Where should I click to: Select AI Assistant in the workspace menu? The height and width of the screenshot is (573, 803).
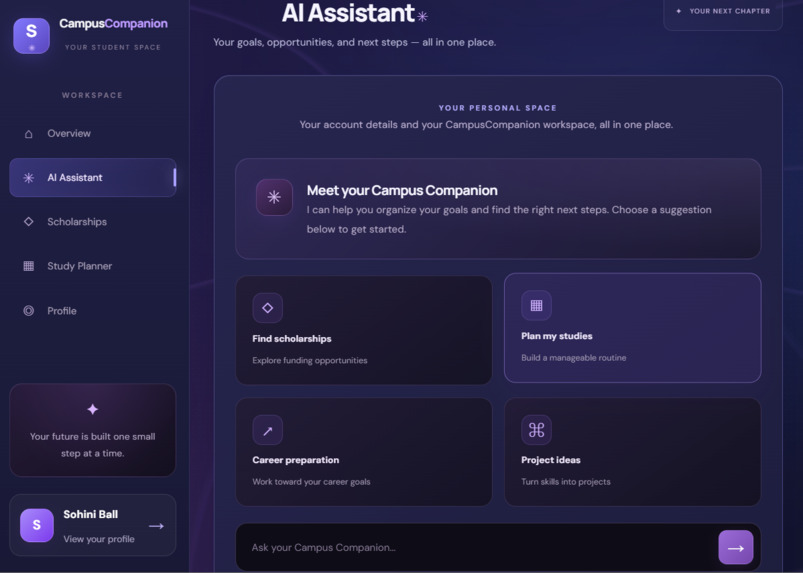click(x=93, y=178)
